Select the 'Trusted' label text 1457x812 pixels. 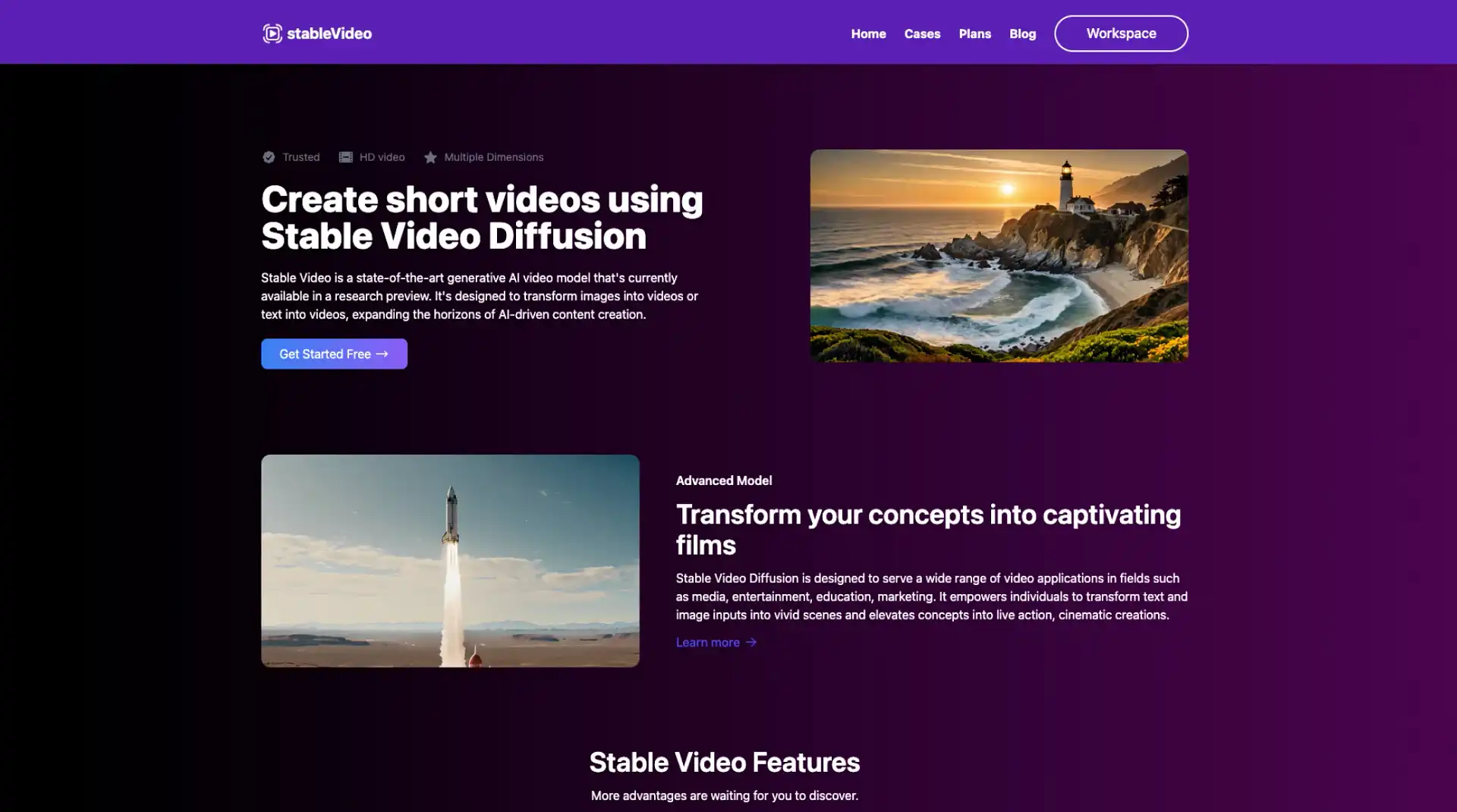pos(301,157)
